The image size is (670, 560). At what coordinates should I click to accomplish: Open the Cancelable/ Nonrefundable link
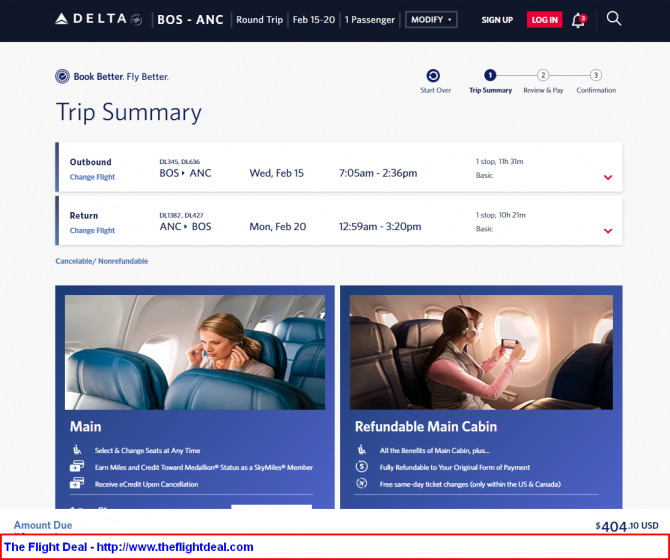point(102,261)
